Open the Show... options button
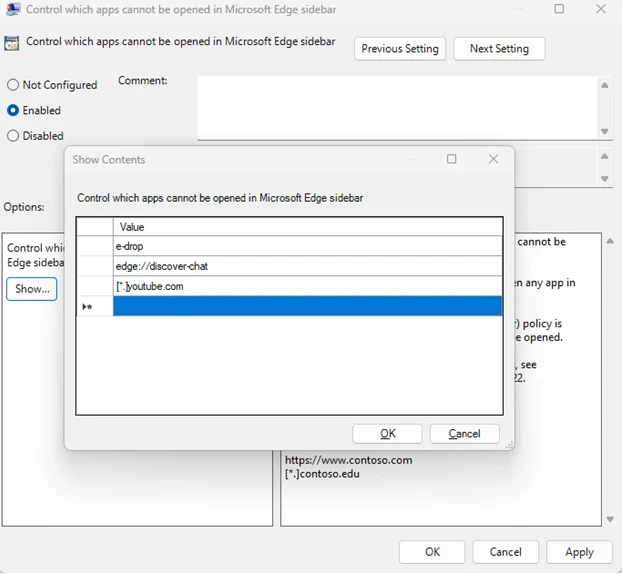The height and width of the screenshot is (575, 622). click(32, 289)
